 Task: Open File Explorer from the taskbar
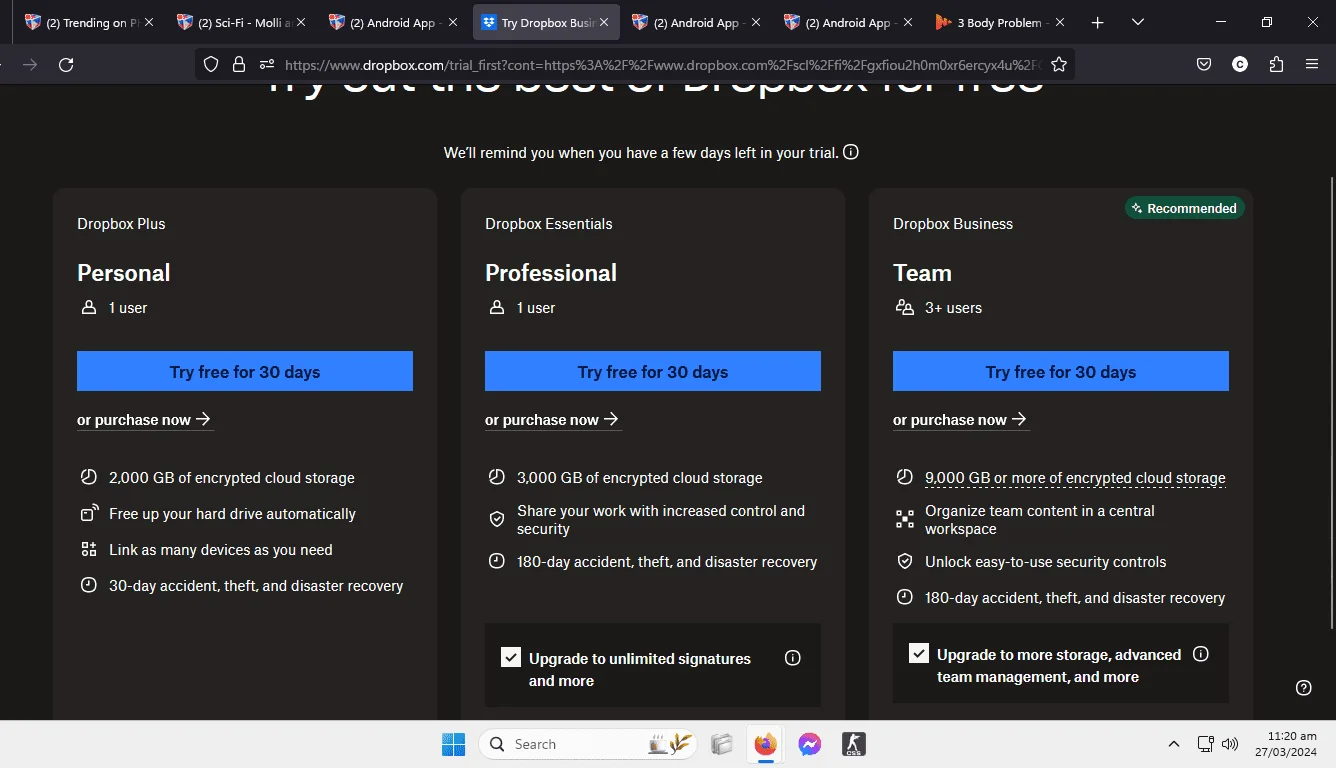[721, 744]
